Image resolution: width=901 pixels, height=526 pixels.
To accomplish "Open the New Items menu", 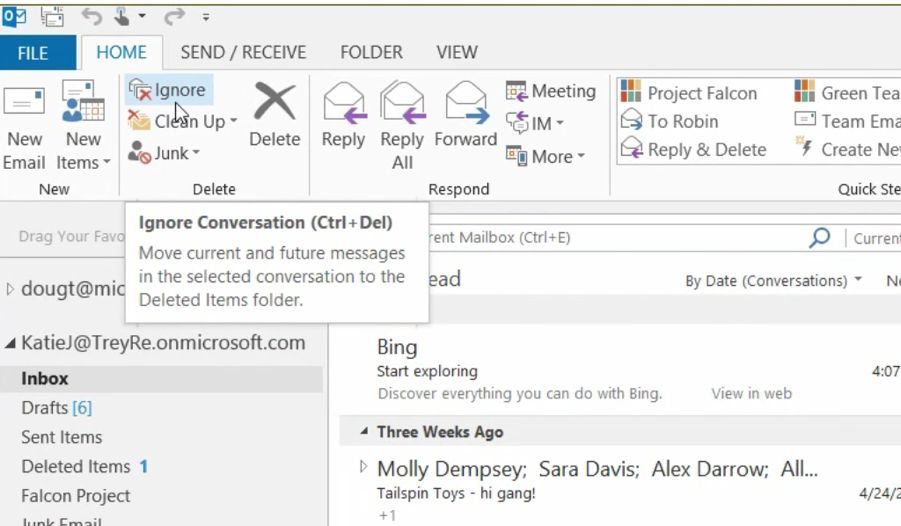I will 83,126.
